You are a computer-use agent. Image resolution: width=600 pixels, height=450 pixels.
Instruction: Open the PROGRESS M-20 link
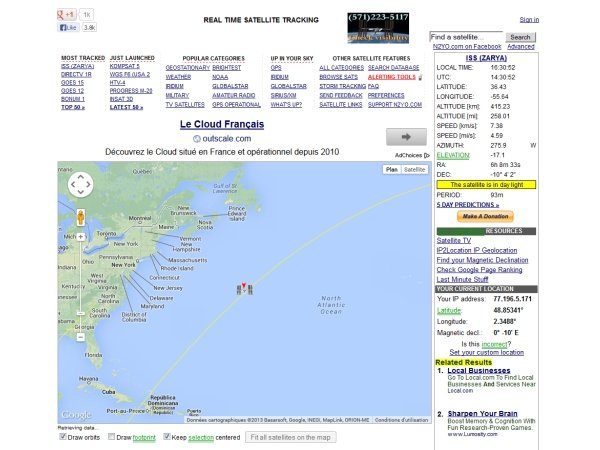[x=131, y=91]
